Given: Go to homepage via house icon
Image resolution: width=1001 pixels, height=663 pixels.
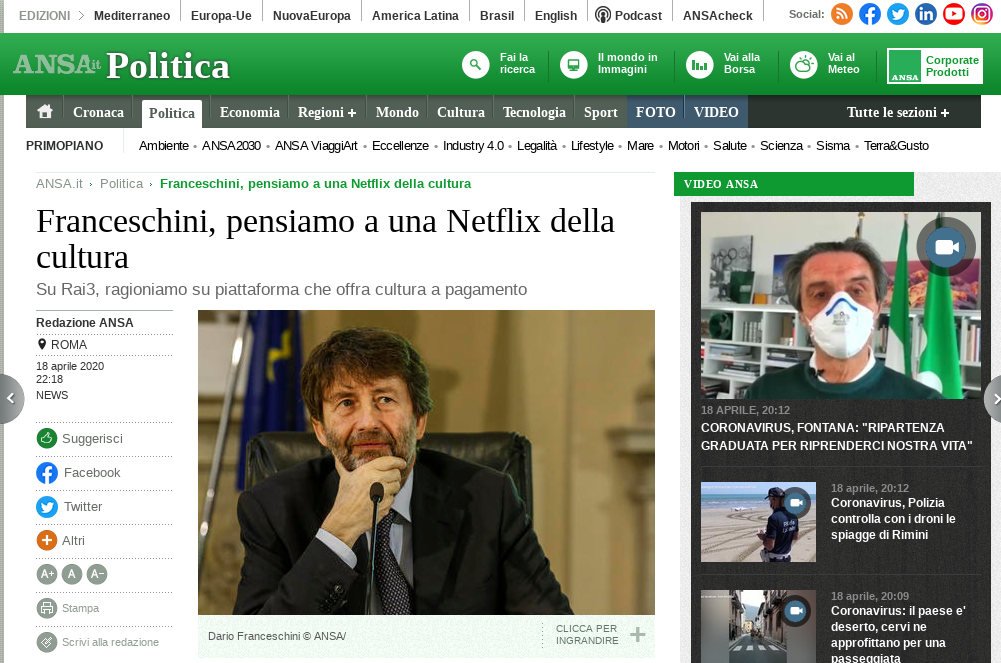Looking at the screenshot, I should (45, 112).
